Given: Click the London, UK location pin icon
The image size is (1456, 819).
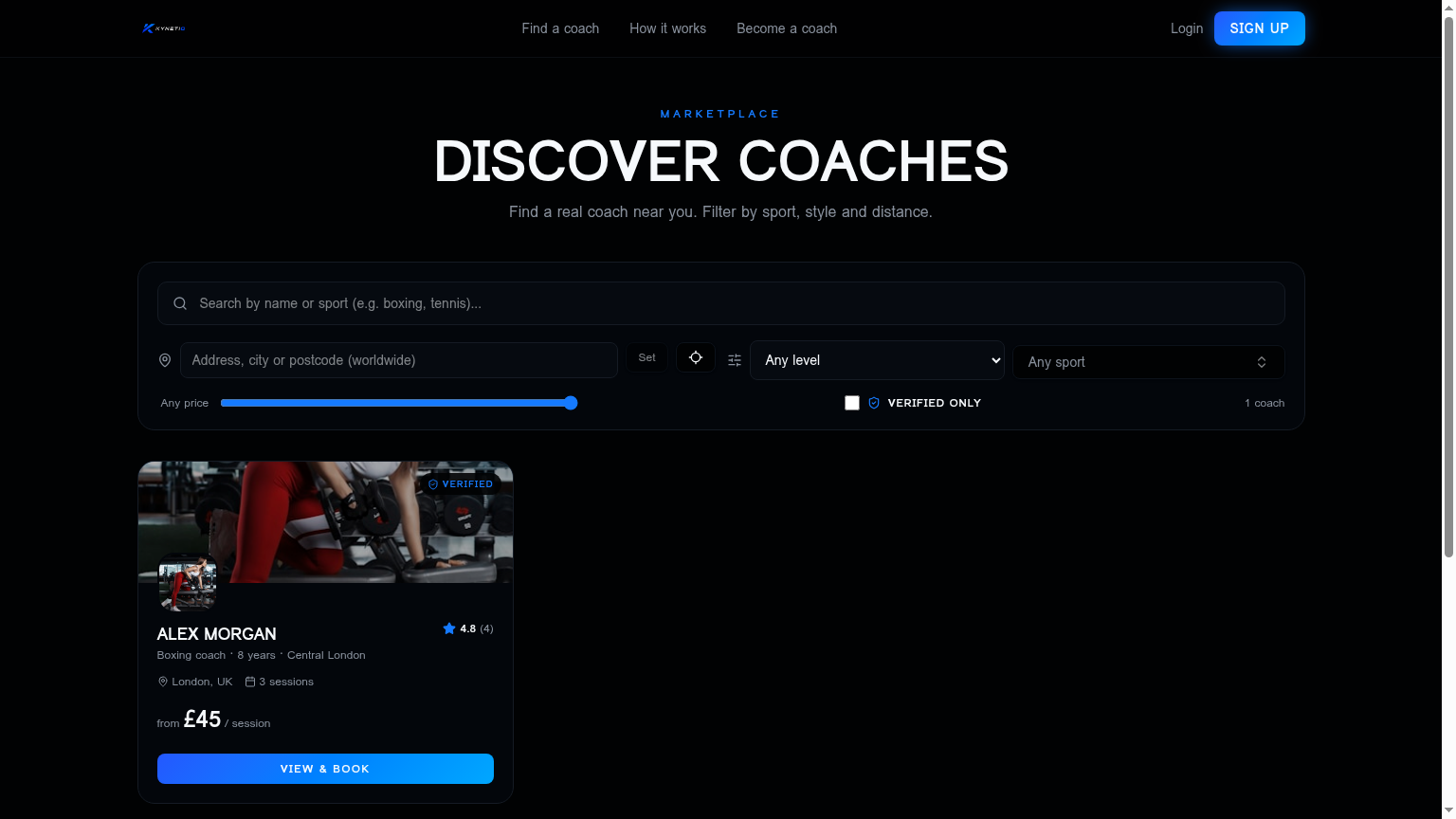Looking at the screenshot, I should pyautogui.click(x=163, y=682).
